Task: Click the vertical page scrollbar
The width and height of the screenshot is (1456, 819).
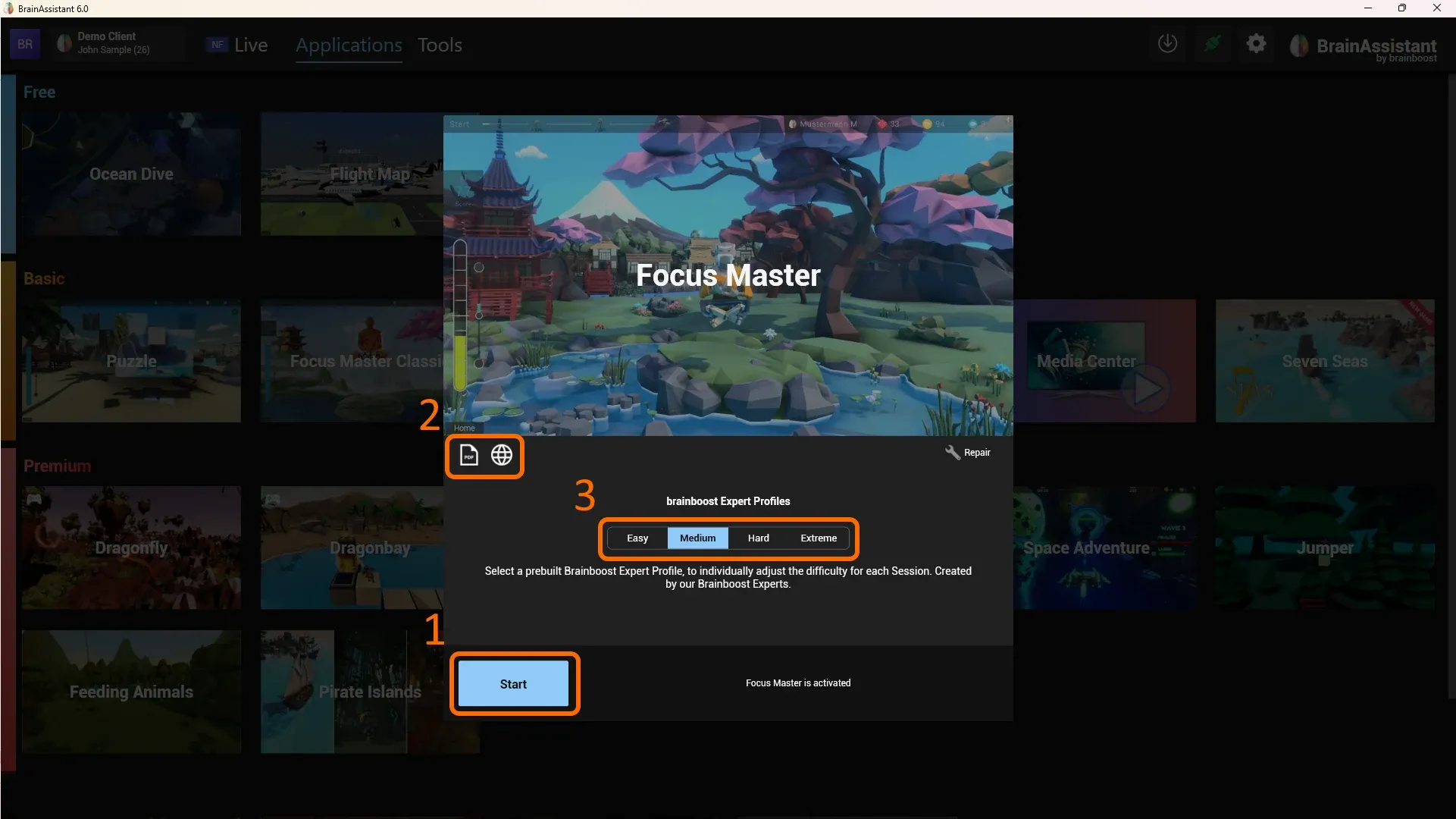Action: coord(1451,387)
